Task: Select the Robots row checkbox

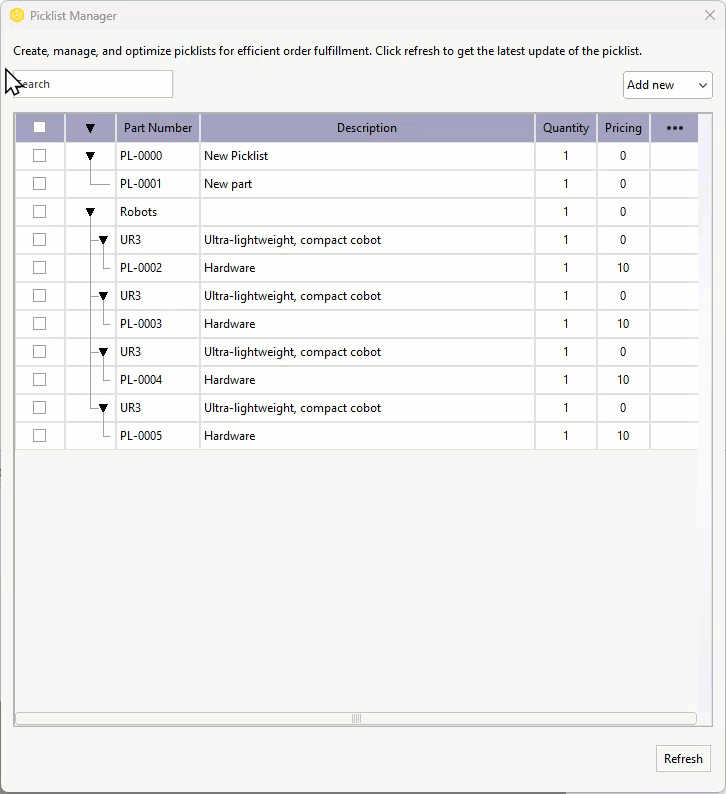Action: click(39, 211)
